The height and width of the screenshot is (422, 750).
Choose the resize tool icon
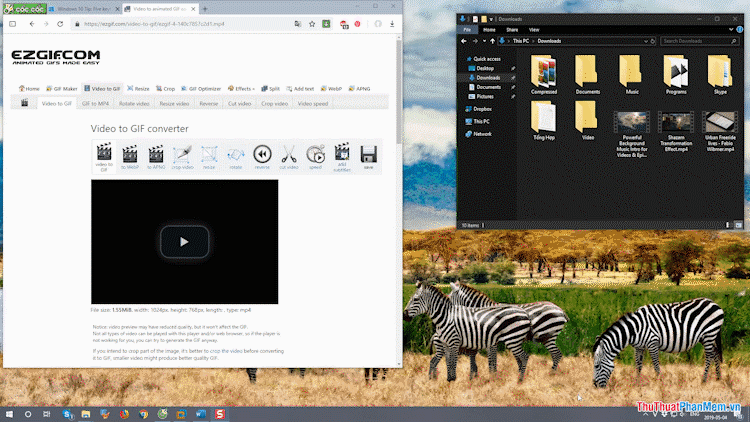point(209,156)
